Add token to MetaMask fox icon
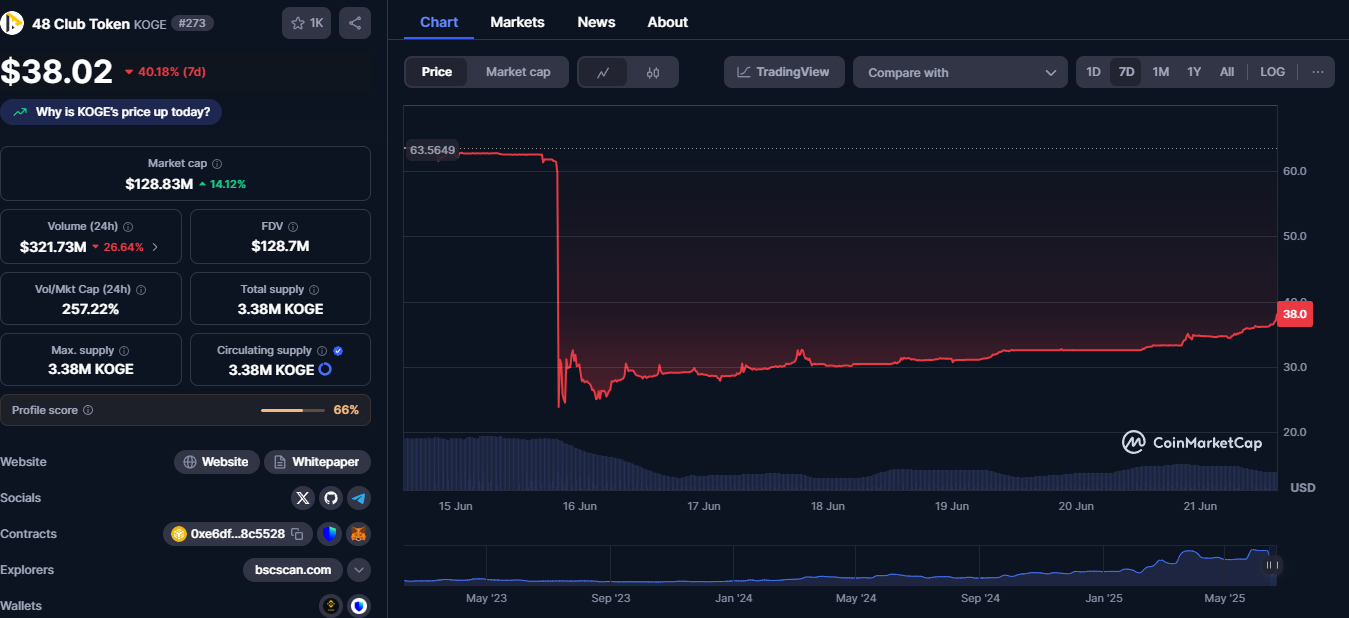The image size is (1349, 618). 359,534
